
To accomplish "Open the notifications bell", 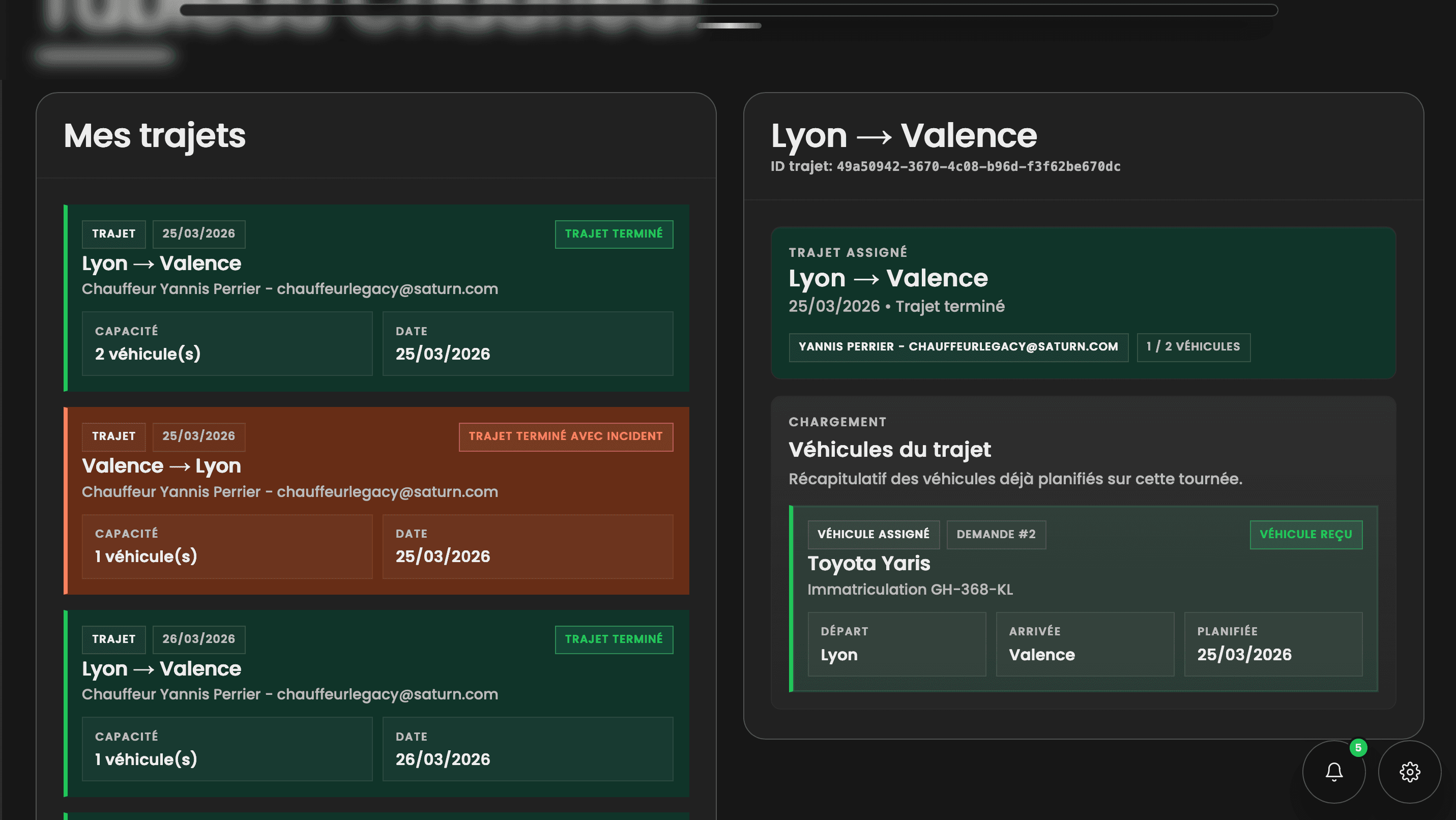I will pyautogui.click(x=1333, y=771).
